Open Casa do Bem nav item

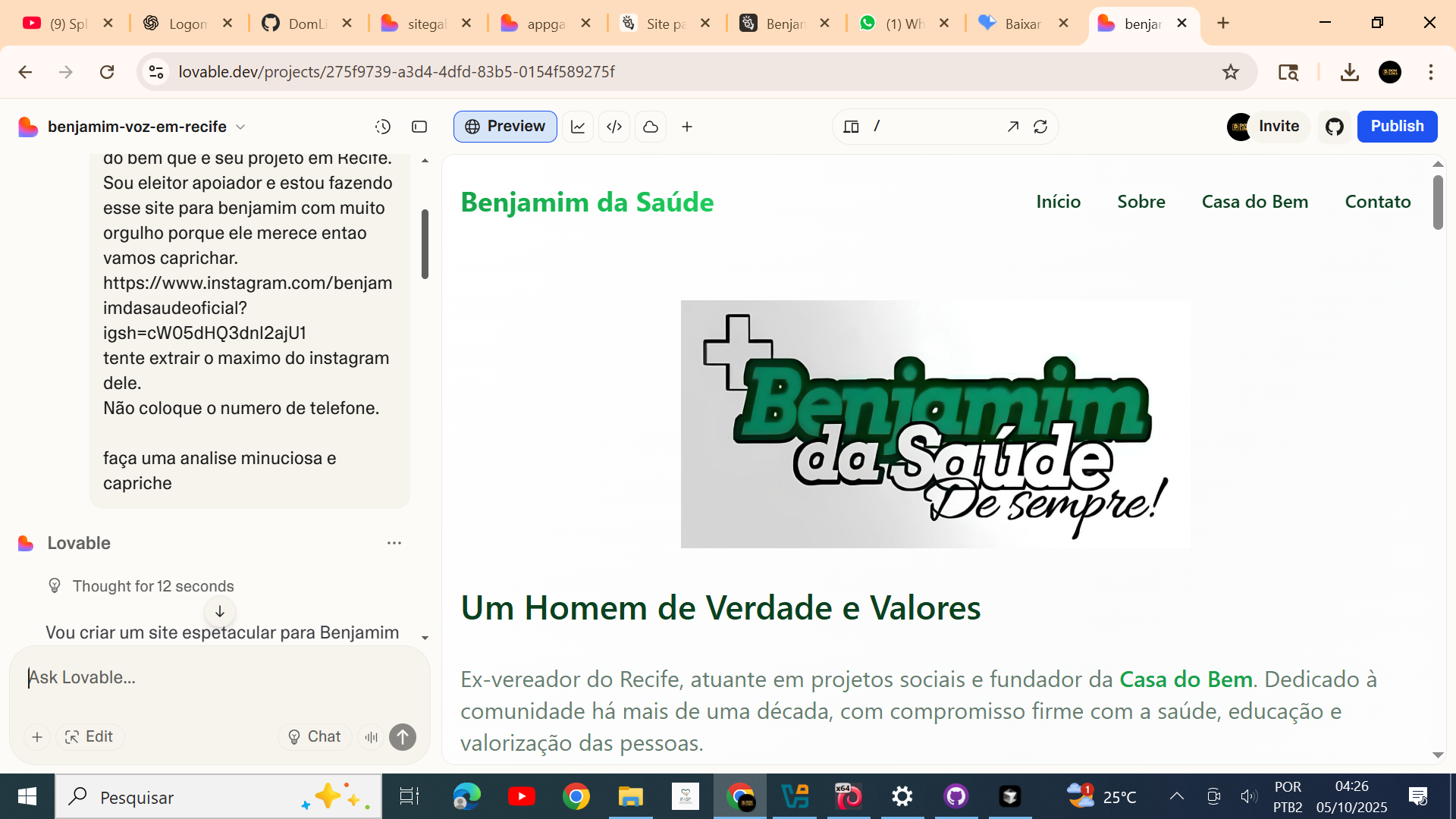(1255, 202)
